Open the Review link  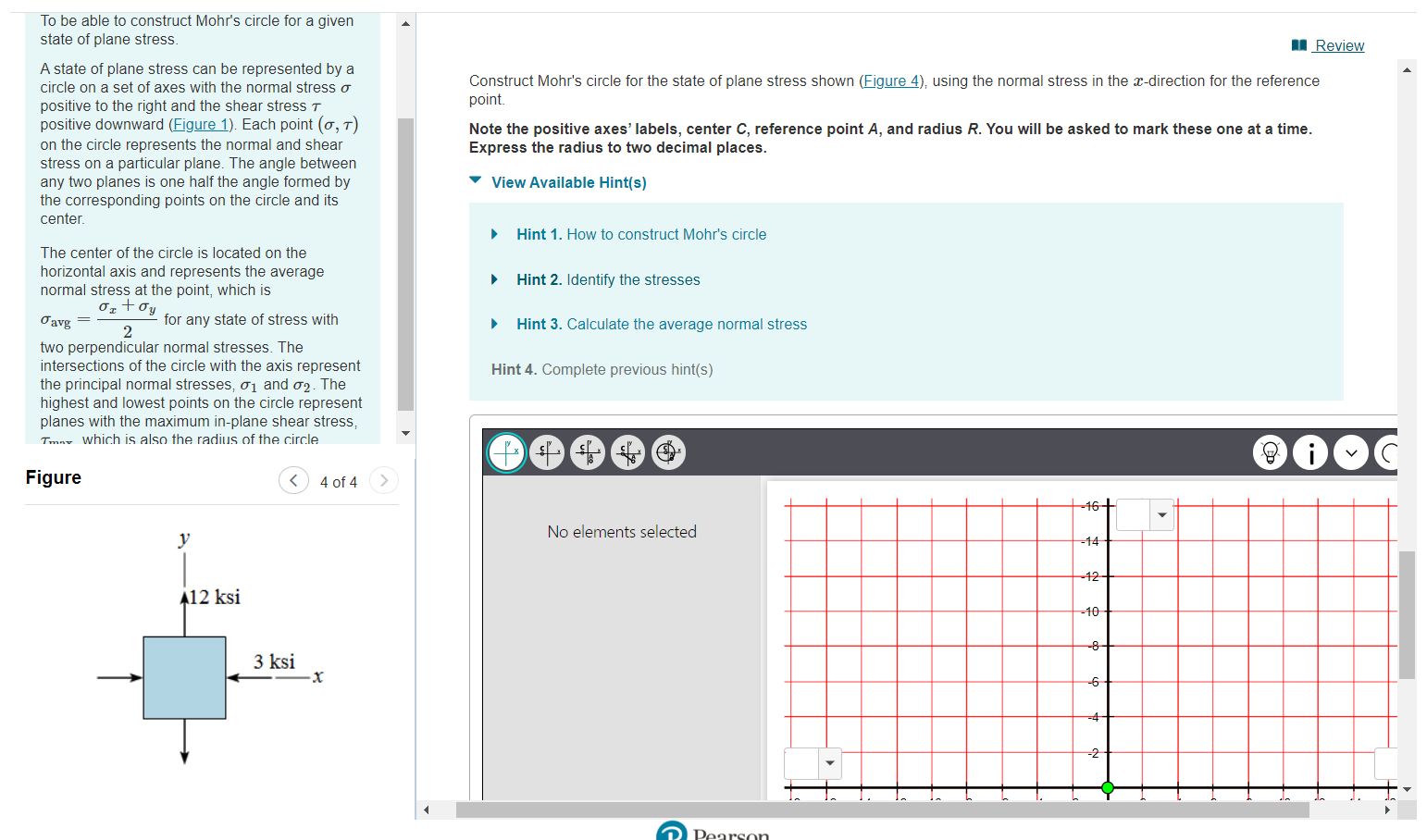pyautogui.click(x=1339, y=45)
